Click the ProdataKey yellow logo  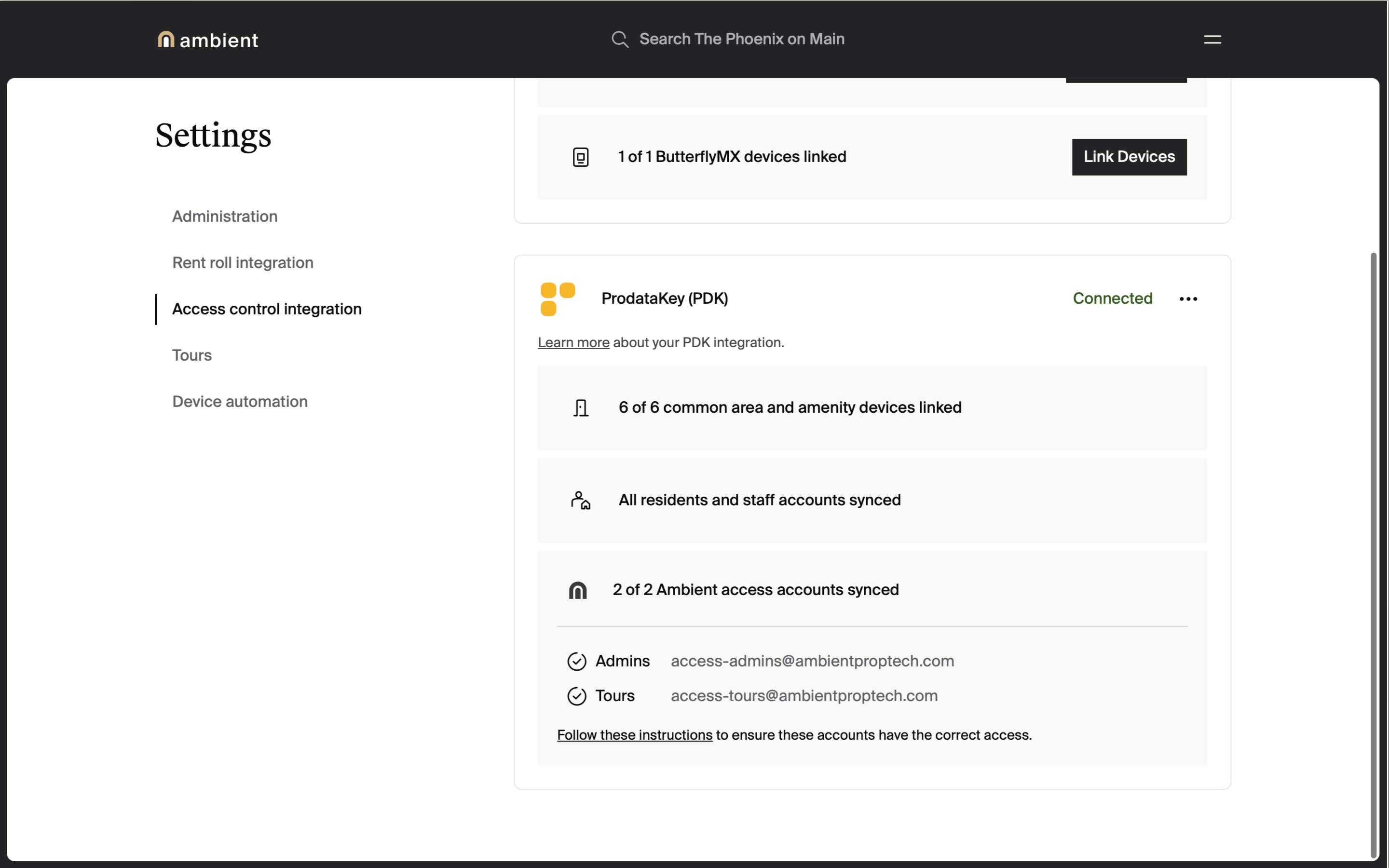[558, 299]
